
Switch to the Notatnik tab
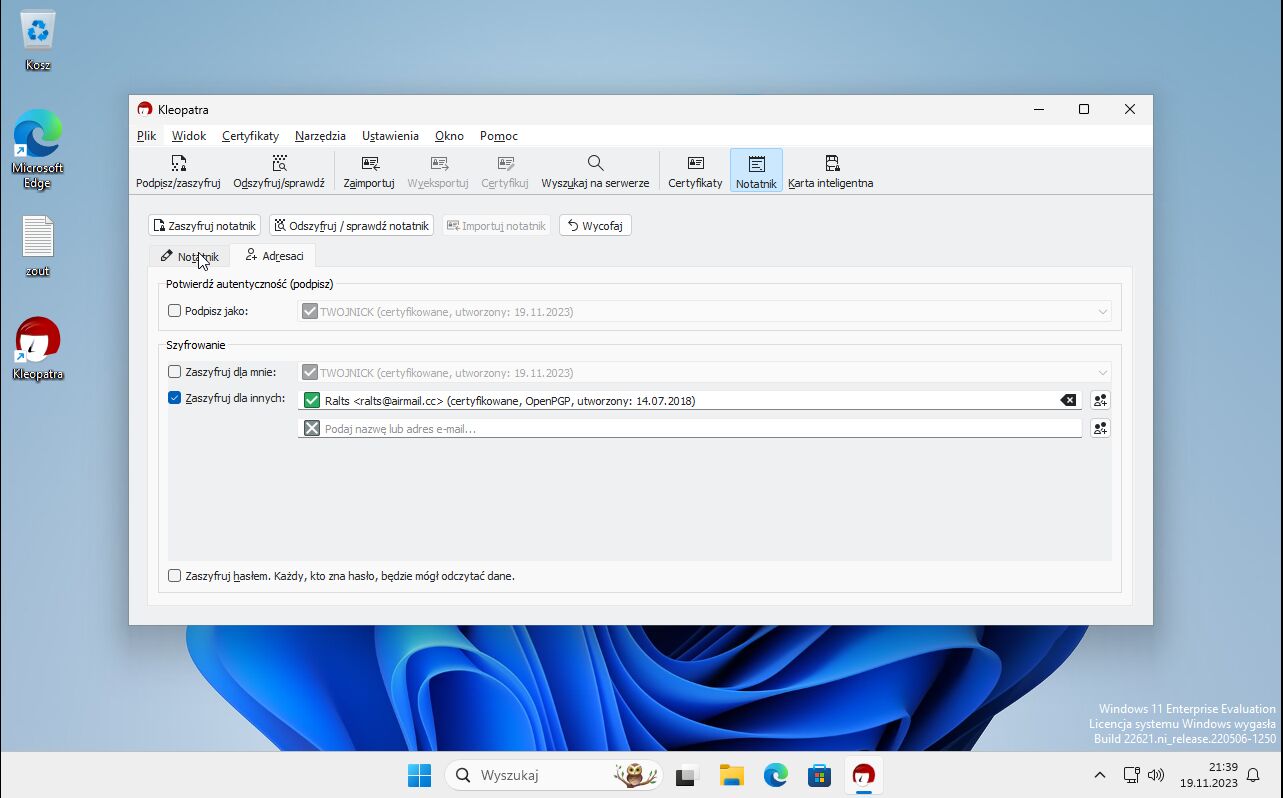point(190,256)
